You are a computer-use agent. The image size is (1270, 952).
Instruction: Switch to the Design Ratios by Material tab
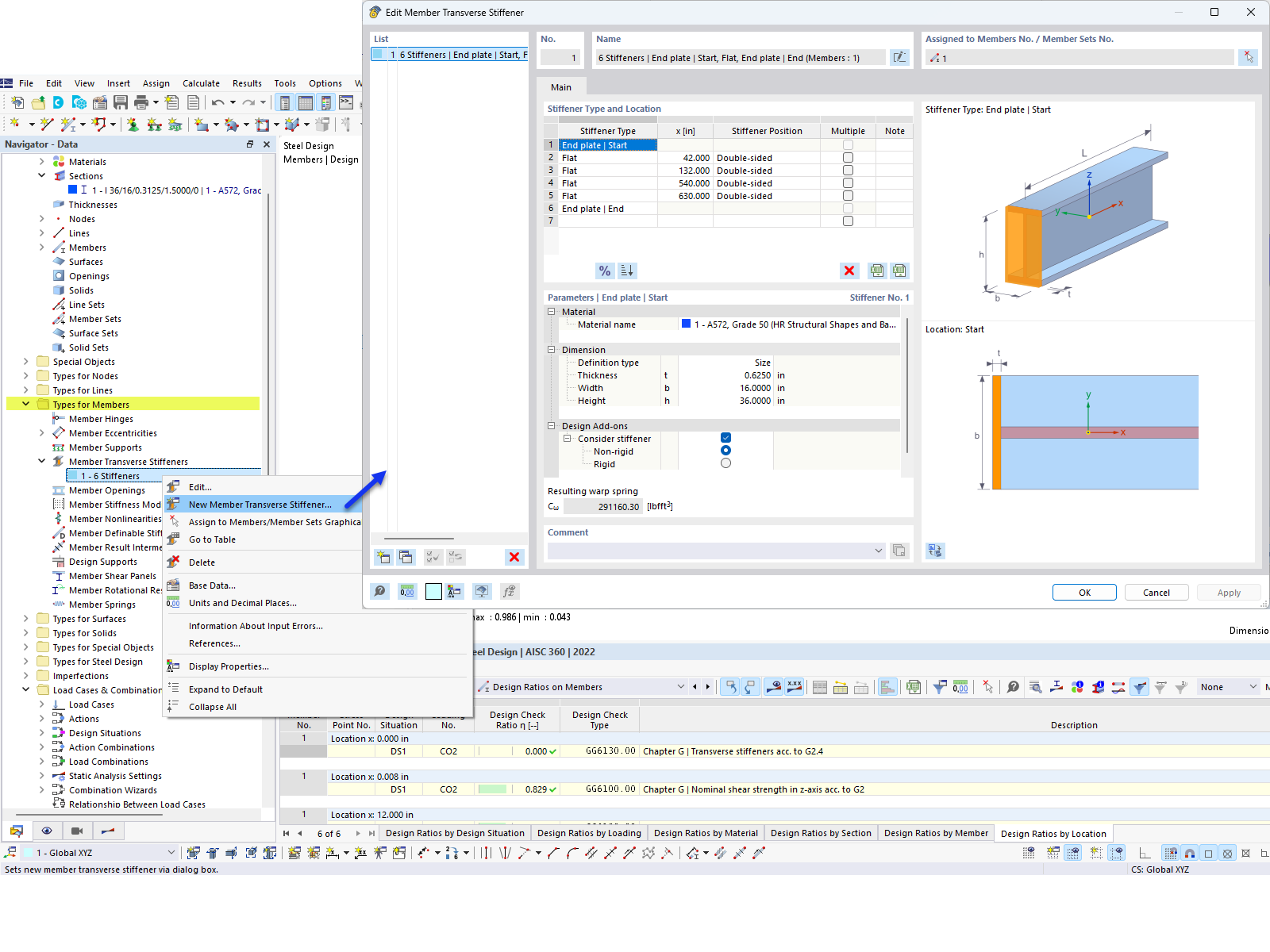[706, 833]
